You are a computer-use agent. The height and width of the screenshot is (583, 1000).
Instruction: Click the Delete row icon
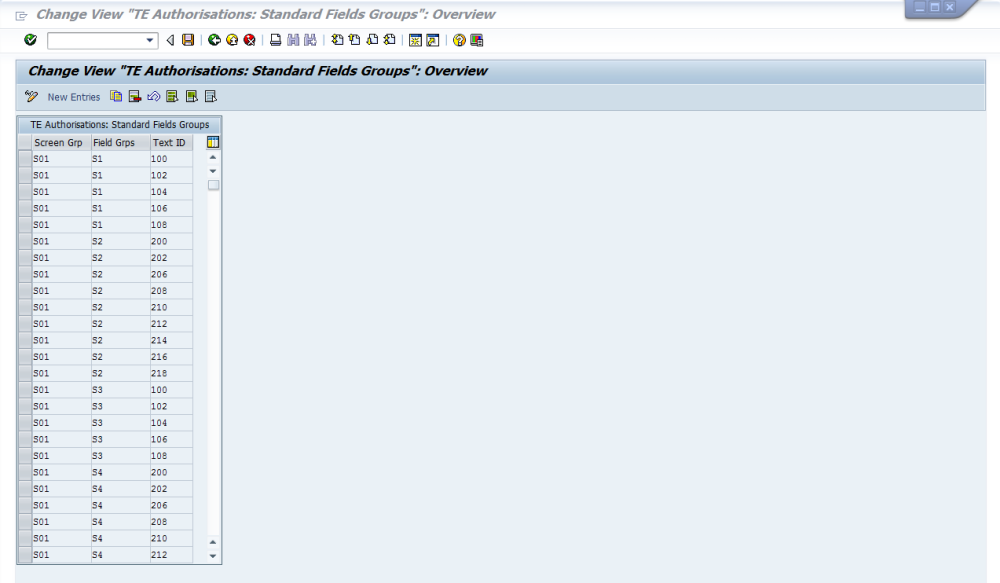[x=135, y=96]
